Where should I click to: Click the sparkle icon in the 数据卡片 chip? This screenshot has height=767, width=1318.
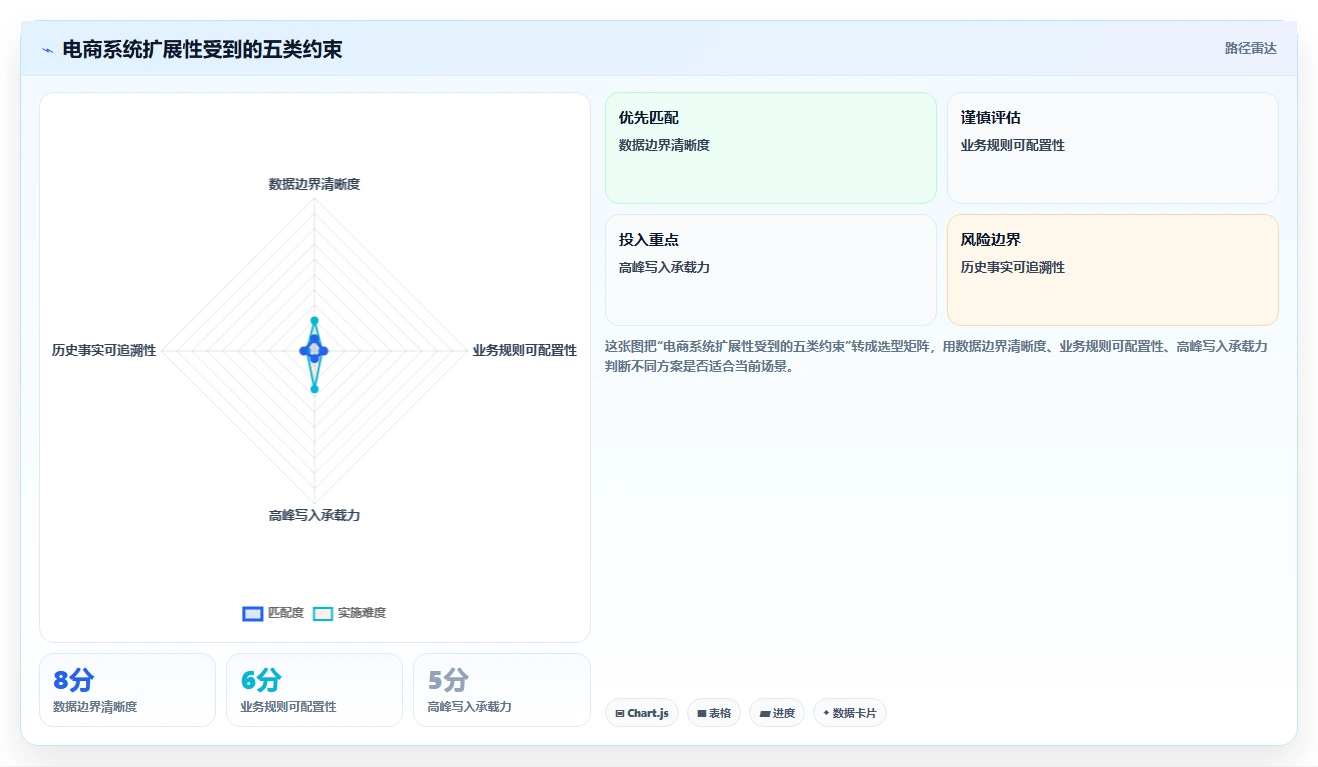coord(826,714)
